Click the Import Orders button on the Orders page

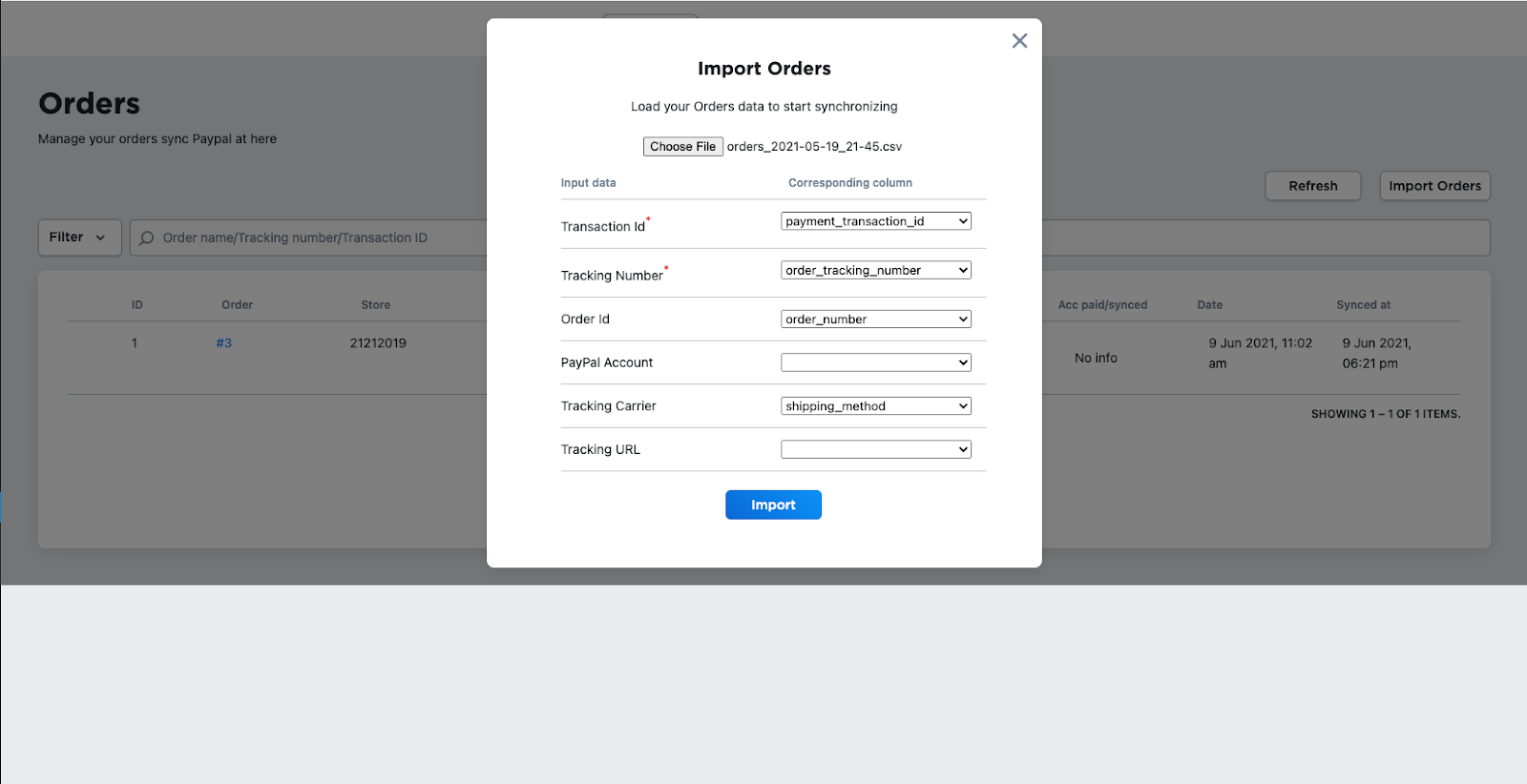tap(1434, 186)
